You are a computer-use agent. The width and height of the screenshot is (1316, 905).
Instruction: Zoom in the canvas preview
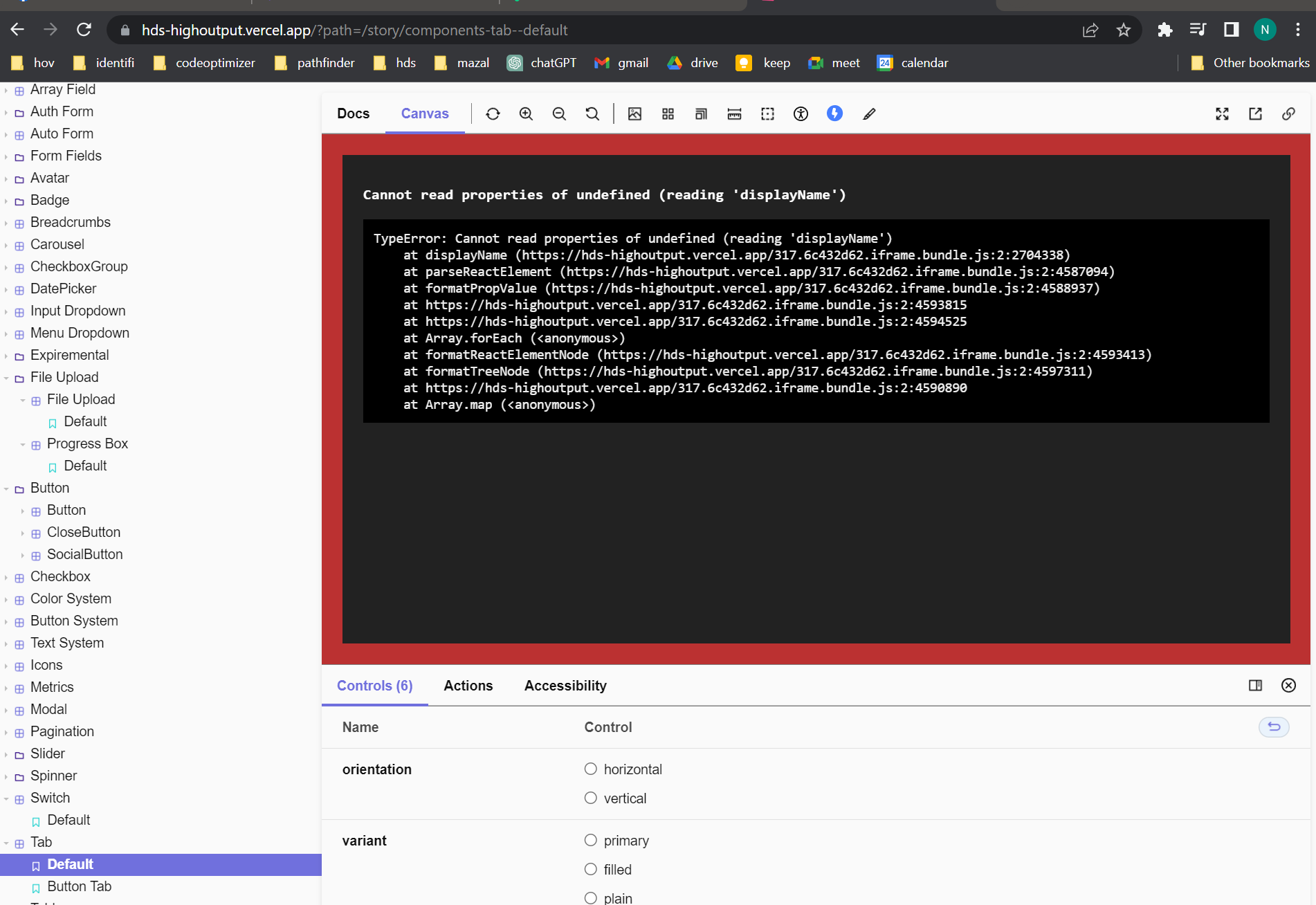(x=526, y=114)
